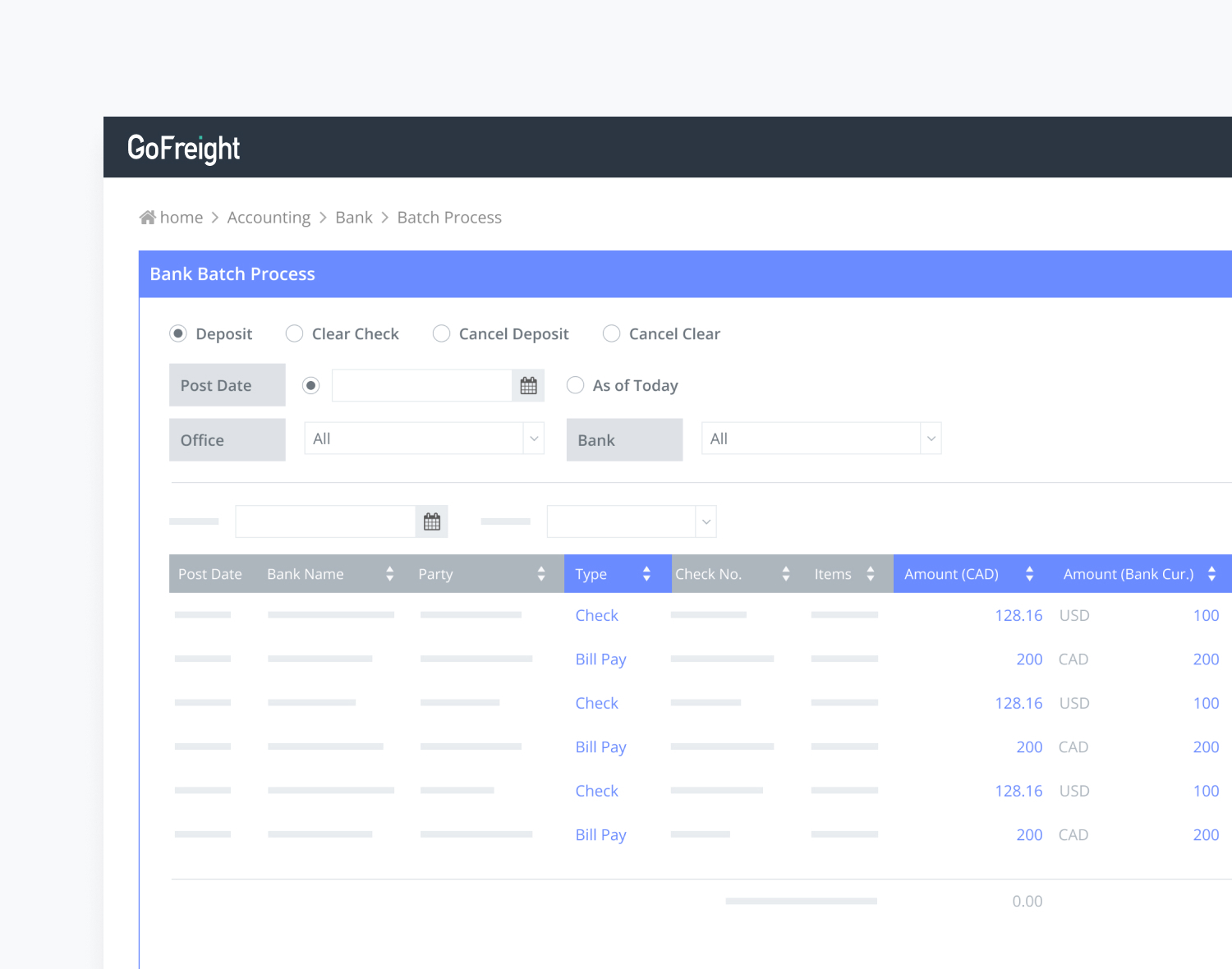Navigate to Bank in the breadcrumb

coord(353,218)
